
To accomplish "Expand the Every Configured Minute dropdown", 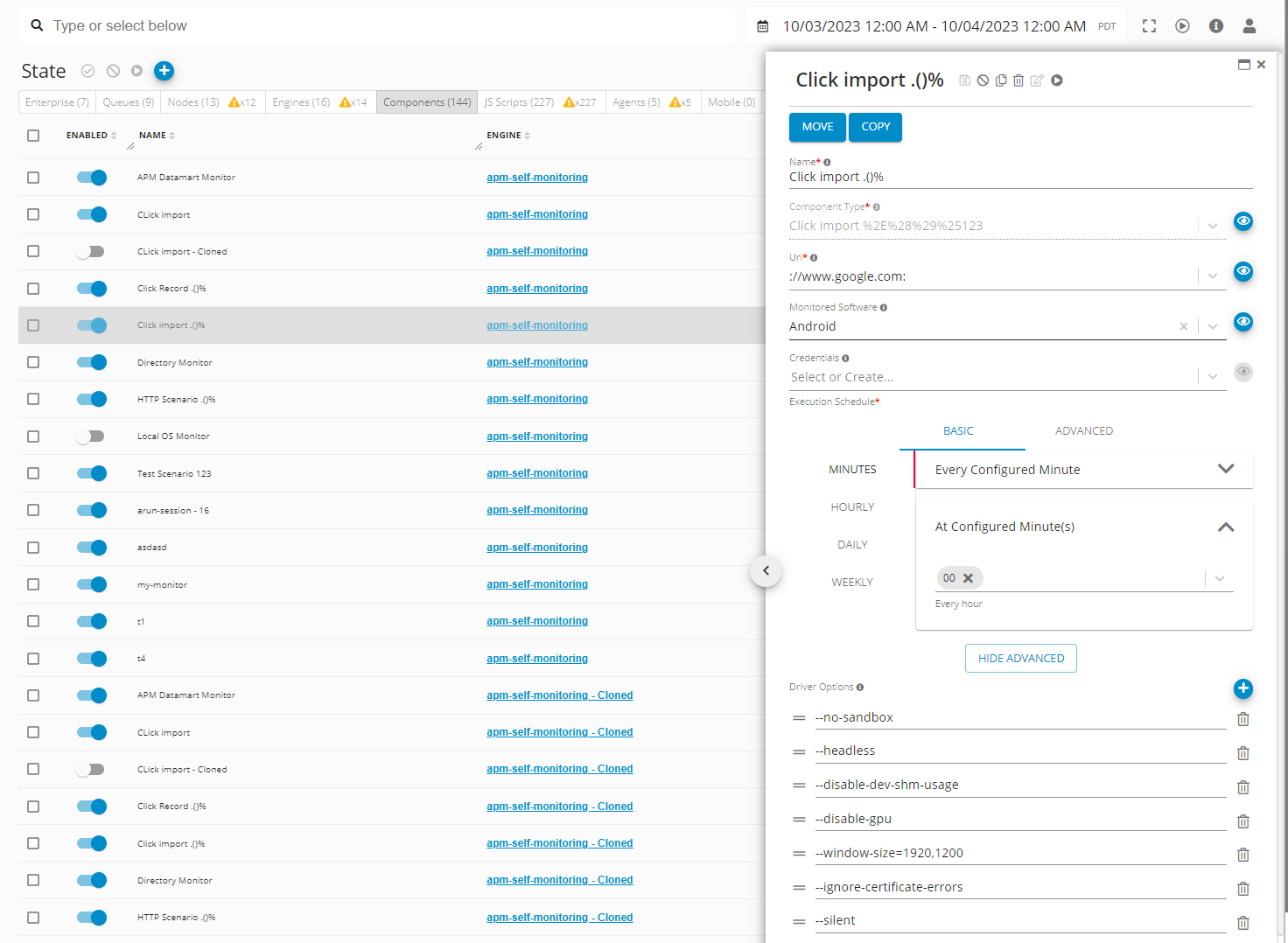I will 1225,469.
